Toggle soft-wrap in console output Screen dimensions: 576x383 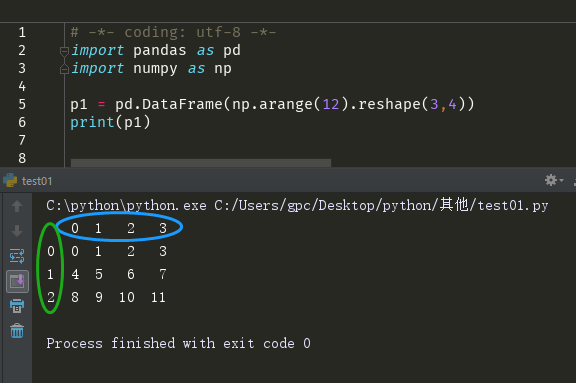(17, 256)
